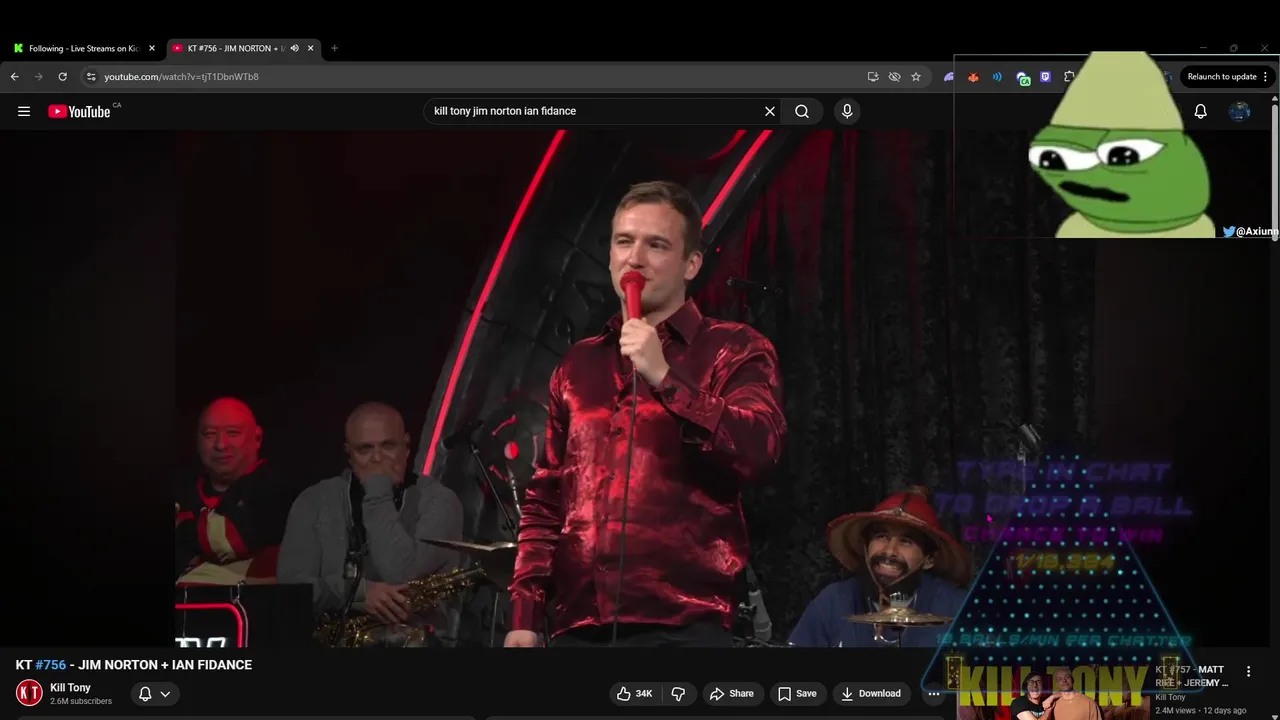Dislike the Kill Tony video

(678, 693)
